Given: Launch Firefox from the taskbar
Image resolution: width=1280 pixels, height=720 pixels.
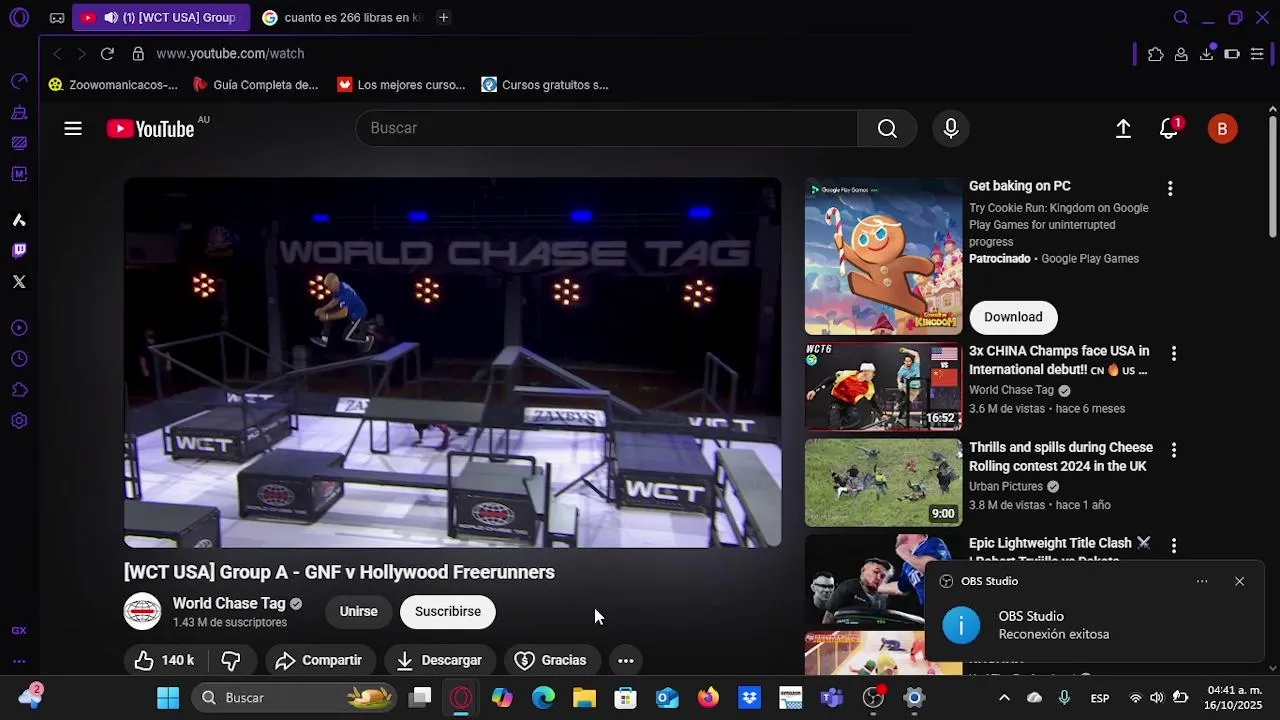Looking at the screenshot, I should pyautogui.click(x=708, y=697).
